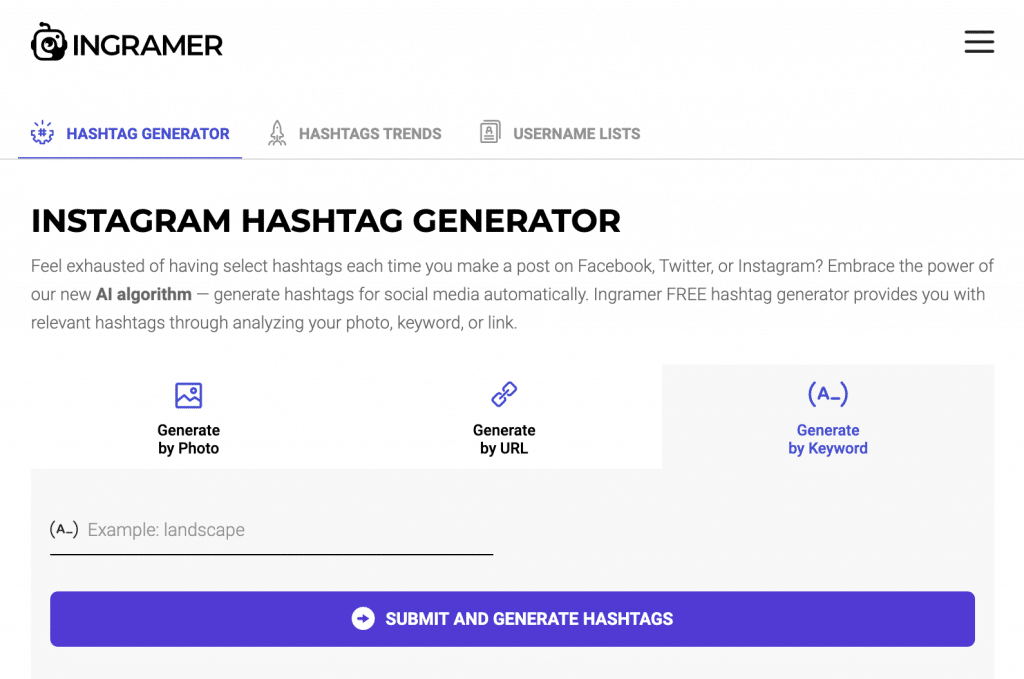Click Submit and Generate Hashtags button

(x=513, y=619)
